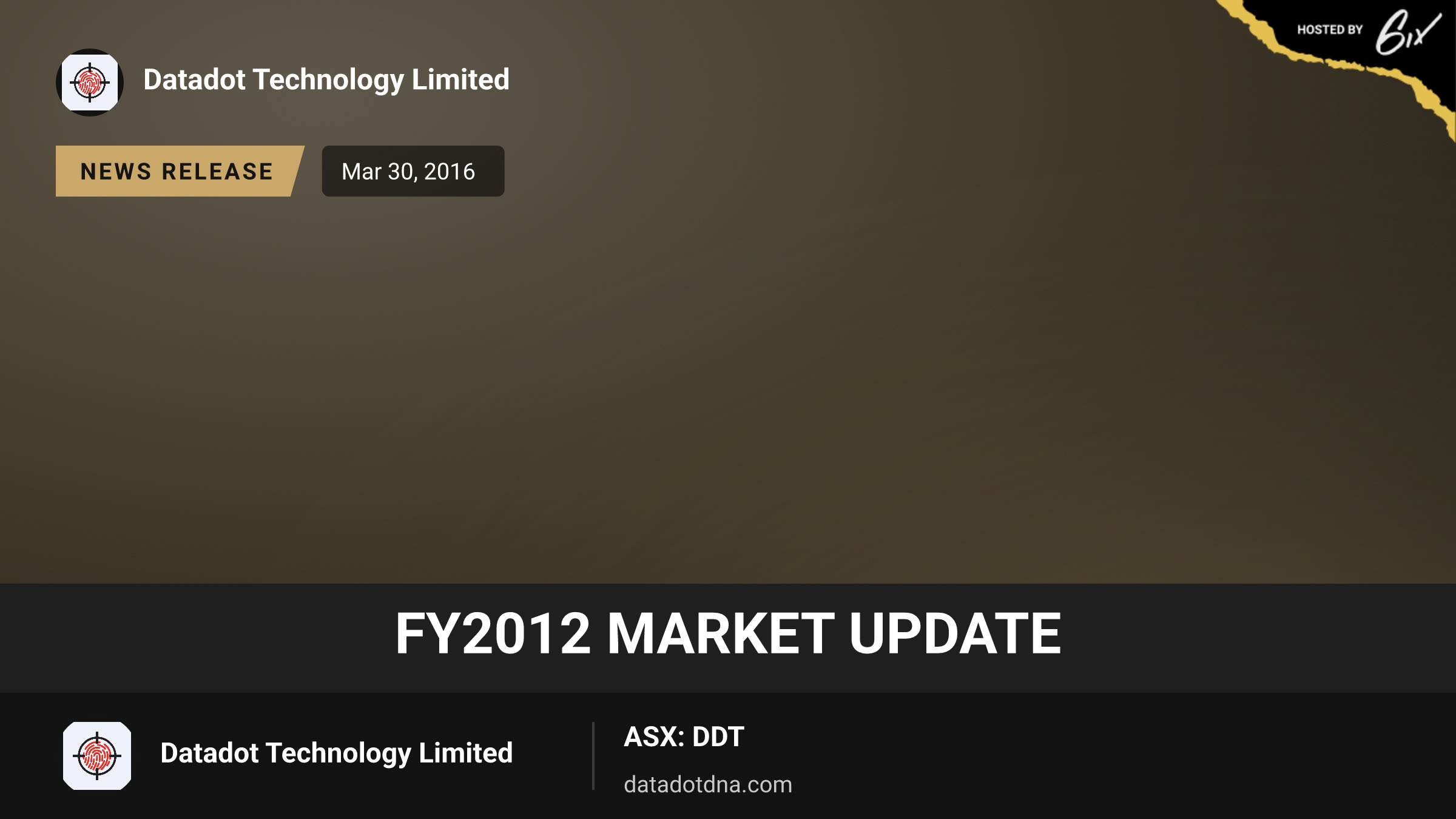Click the header Datadot Technology Limited name
This screenshot has height=819, width=1456.
coord(326,80)
